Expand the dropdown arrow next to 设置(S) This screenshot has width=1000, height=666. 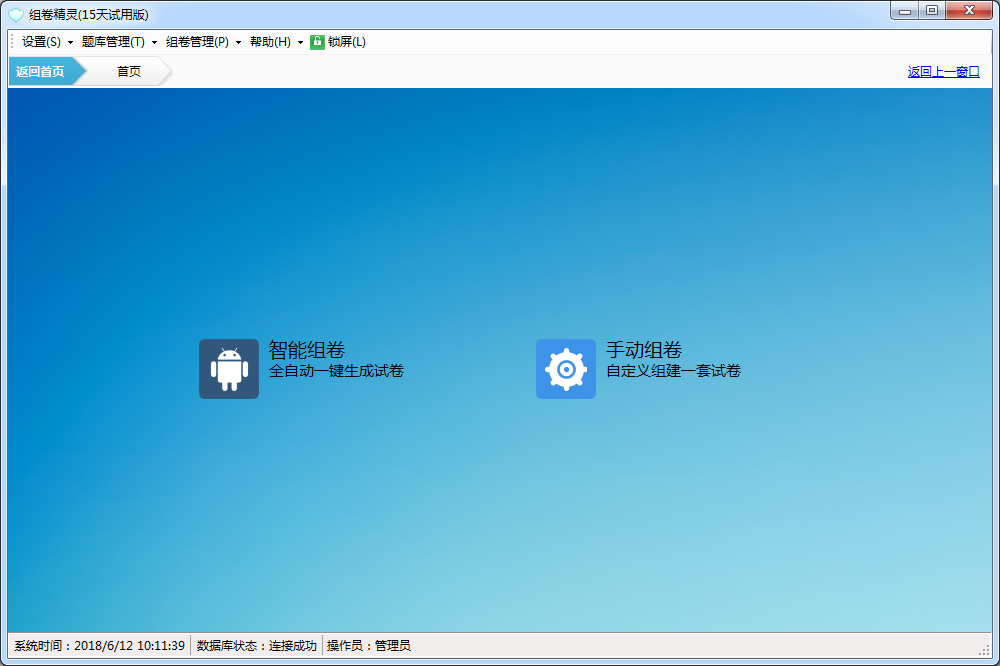[70, 42]
